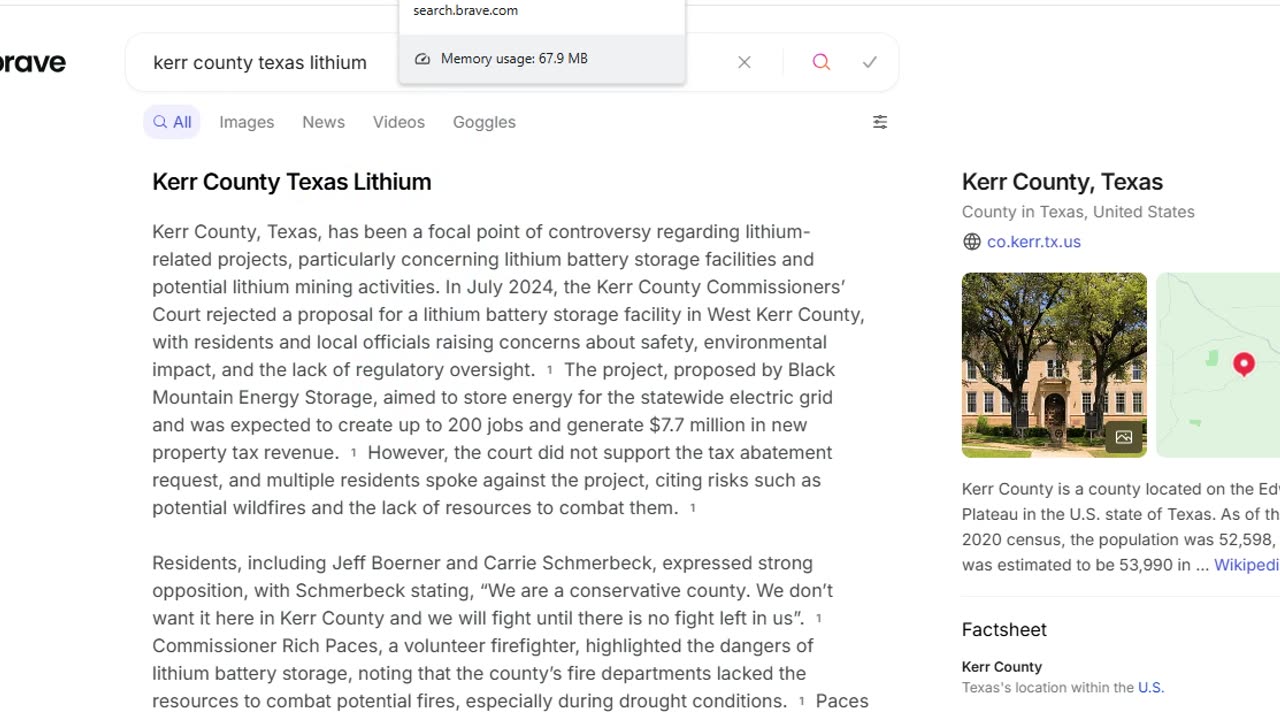The width and height of the screenshot is (1280, 720).
Task: Click citation 1 after 'regulatory oversight'
Action: 549,370
